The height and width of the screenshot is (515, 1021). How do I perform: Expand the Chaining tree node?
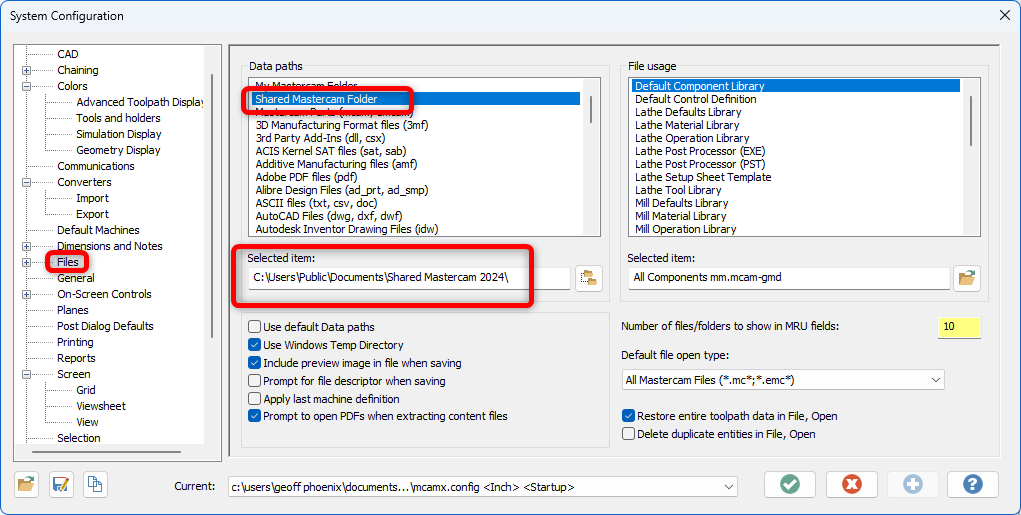click(x=26, y=70)
